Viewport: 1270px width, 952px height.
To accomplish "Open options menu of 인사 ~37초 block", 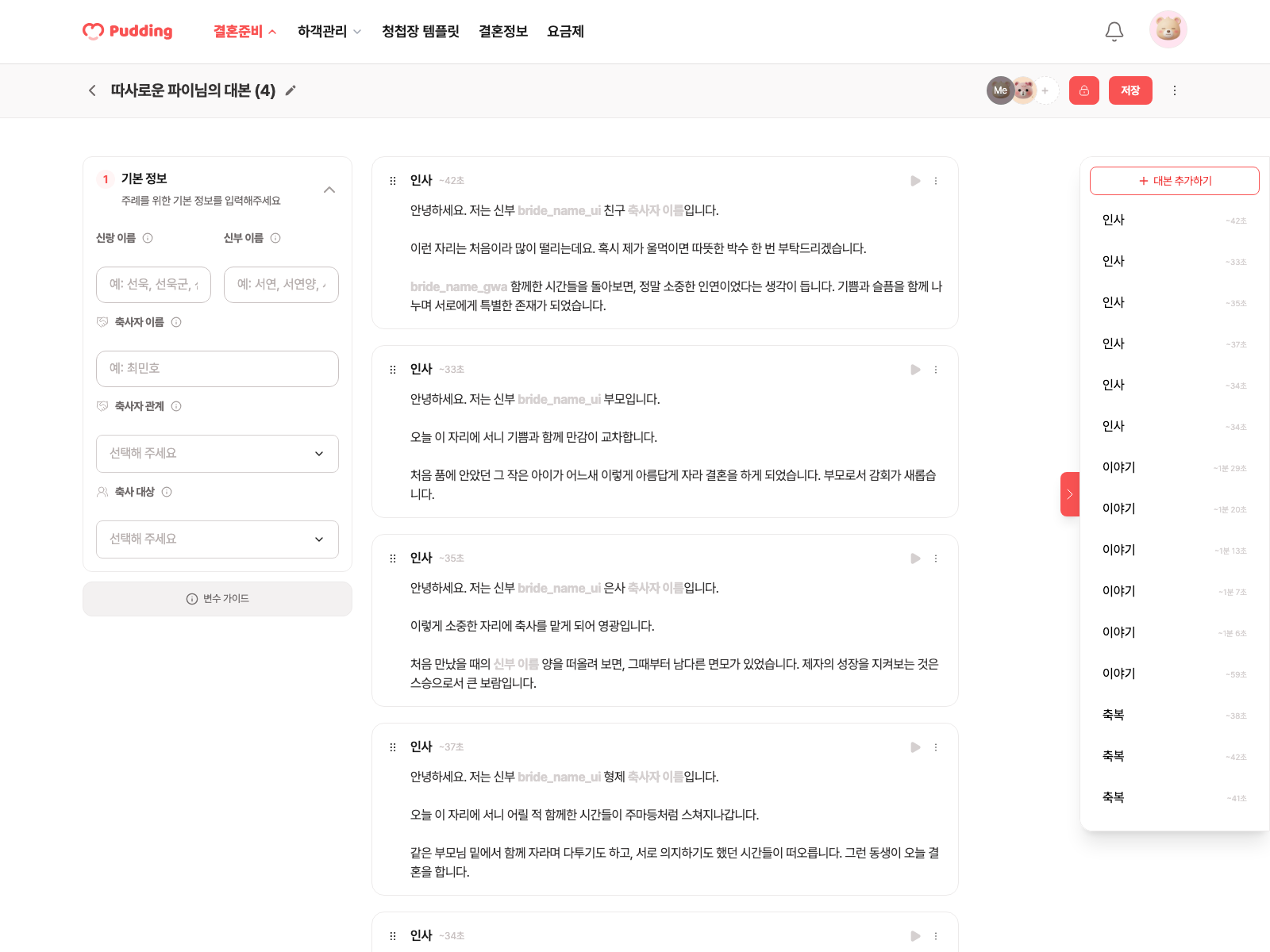I will (x=936, y=747).
